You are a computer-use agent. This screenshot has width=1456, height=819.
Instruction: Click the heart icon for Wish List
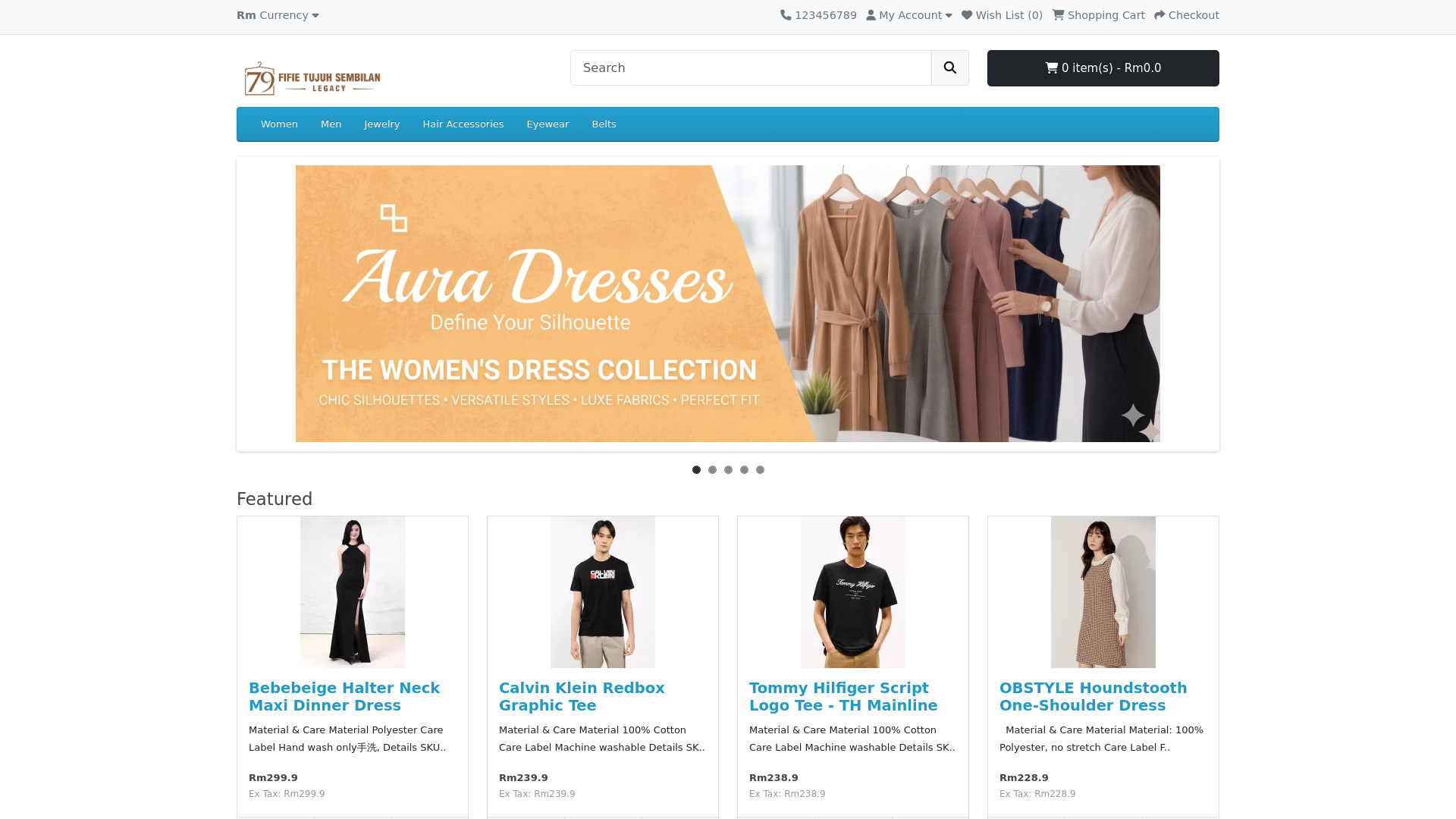967,15
